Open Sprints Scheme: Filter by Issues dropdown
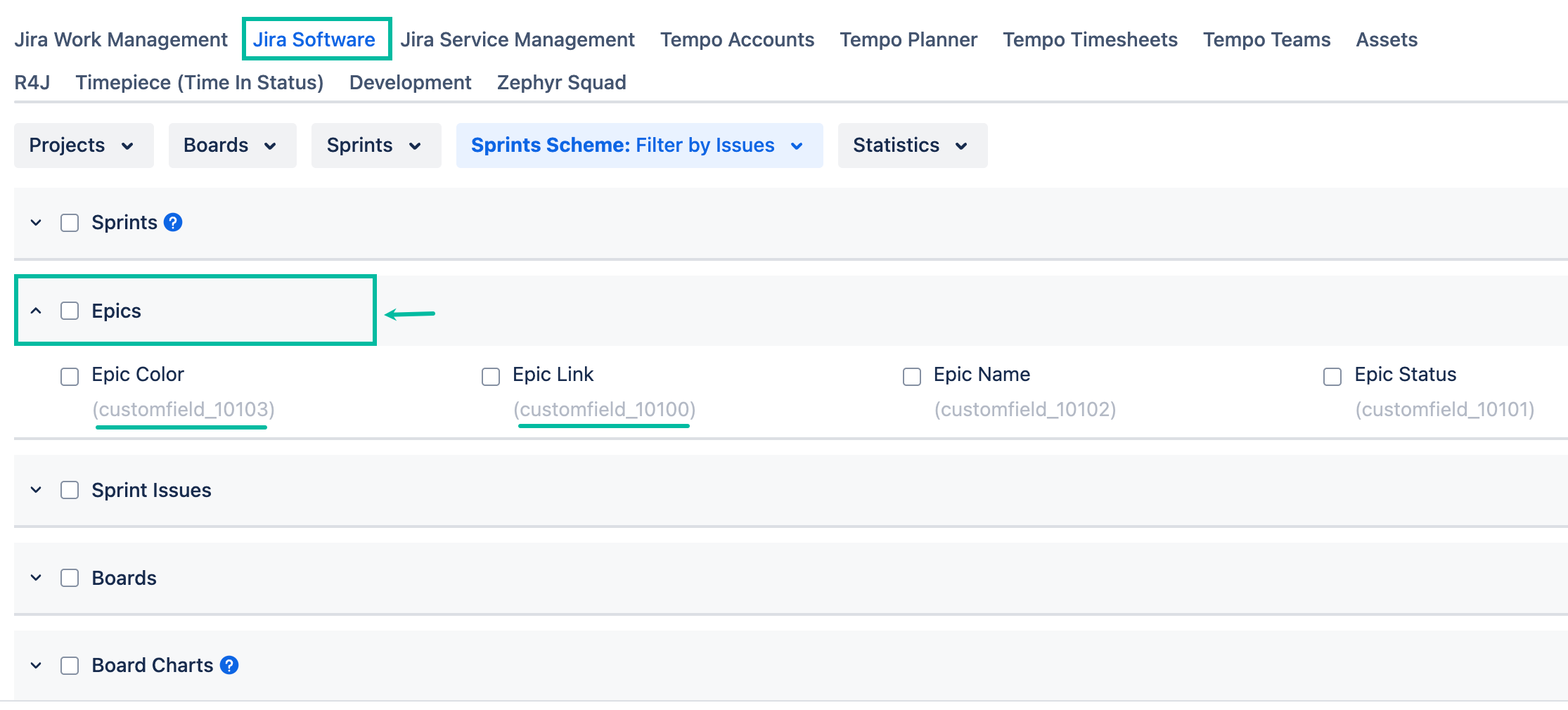1568x710 pixels. click(x=640, y=146)
